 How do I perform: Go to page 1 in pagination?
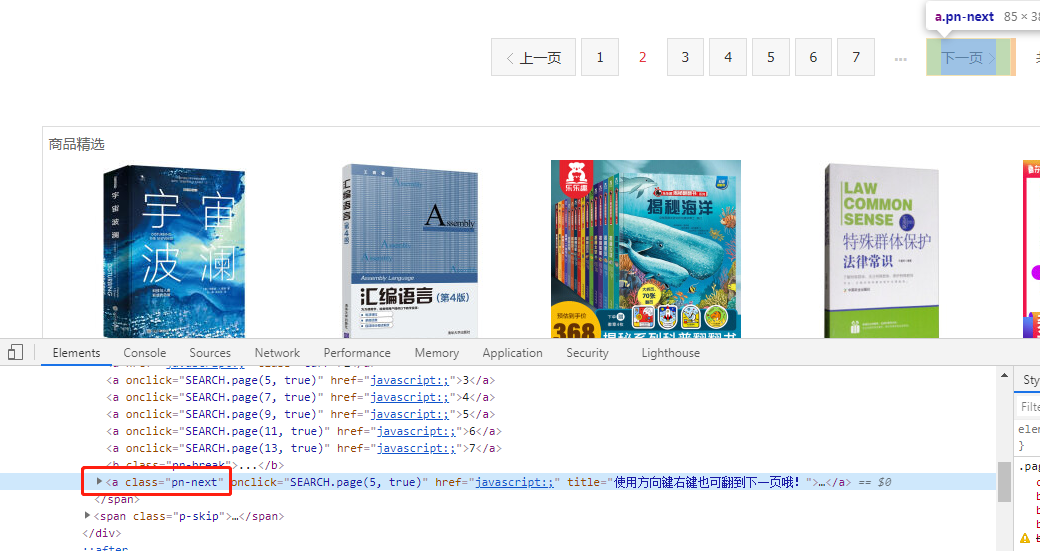coord(600,57)
